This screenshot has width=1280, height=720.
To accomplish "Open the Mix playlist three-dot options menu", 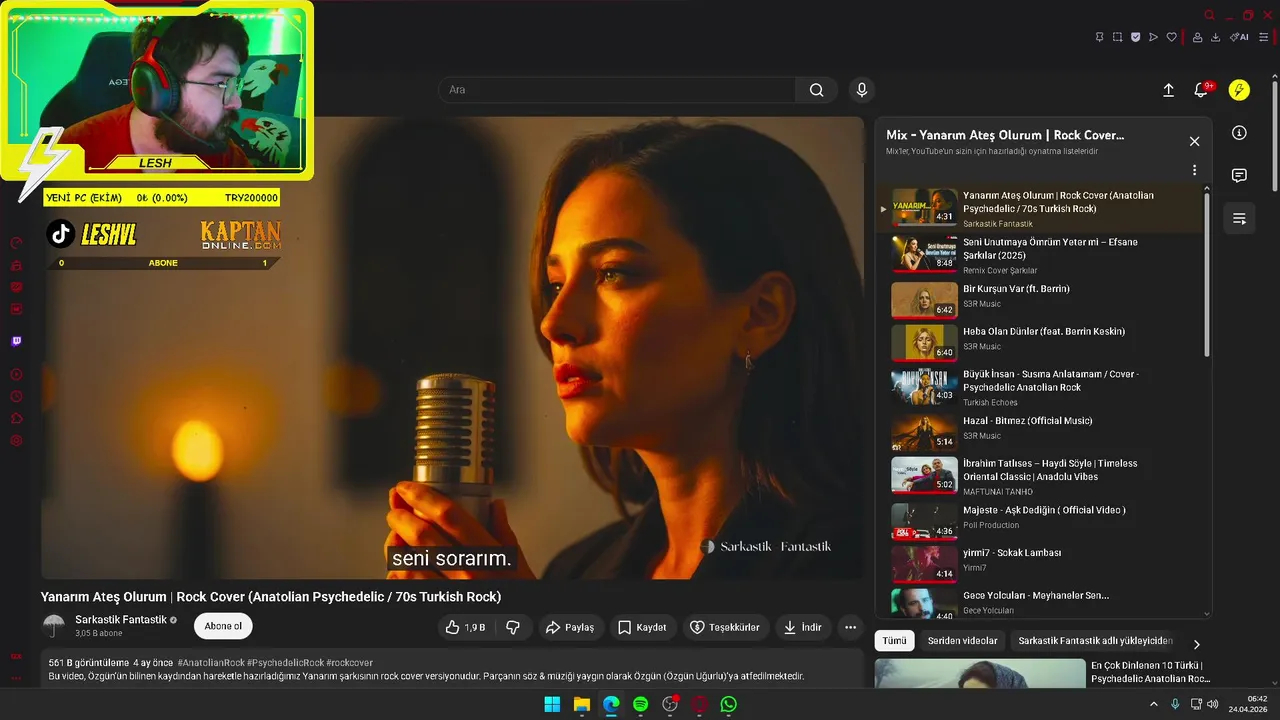I will pyautogui.click(x=1194, y=170).
